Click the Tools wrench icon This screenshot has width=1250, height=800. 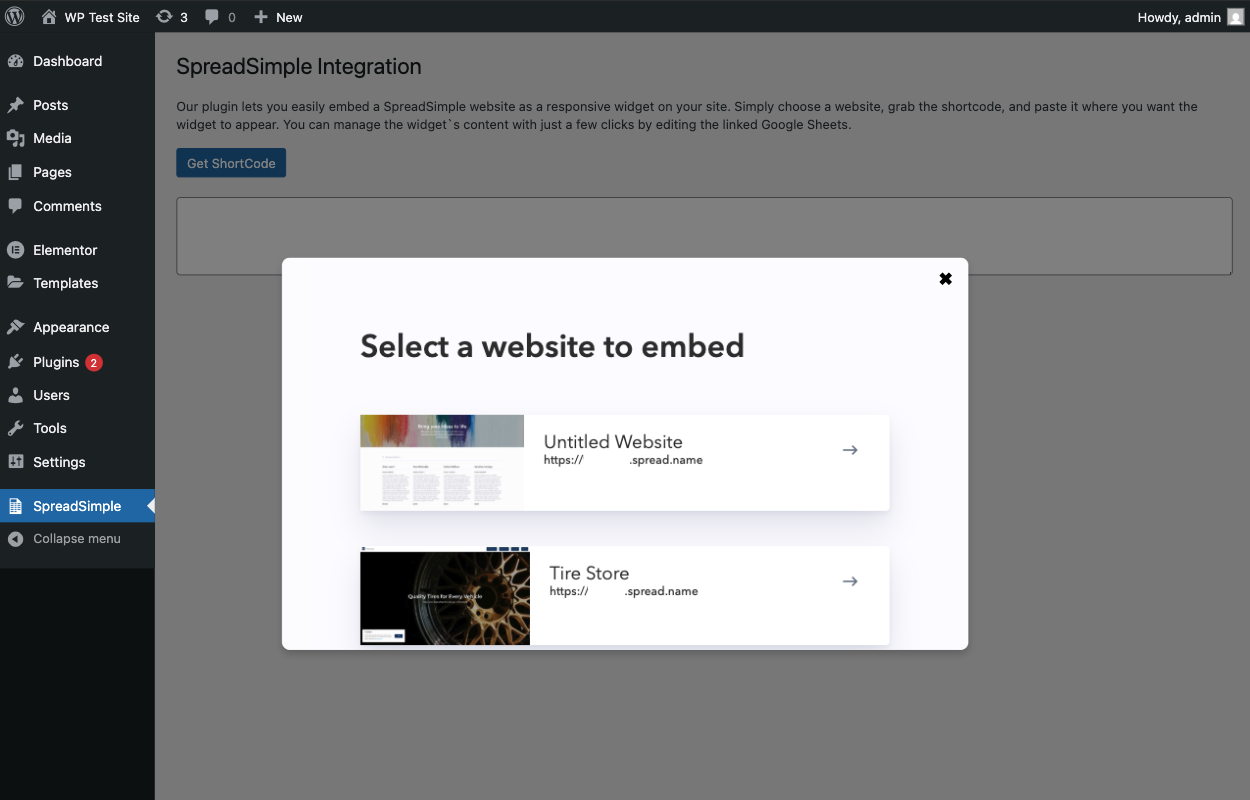coord(15,428)
